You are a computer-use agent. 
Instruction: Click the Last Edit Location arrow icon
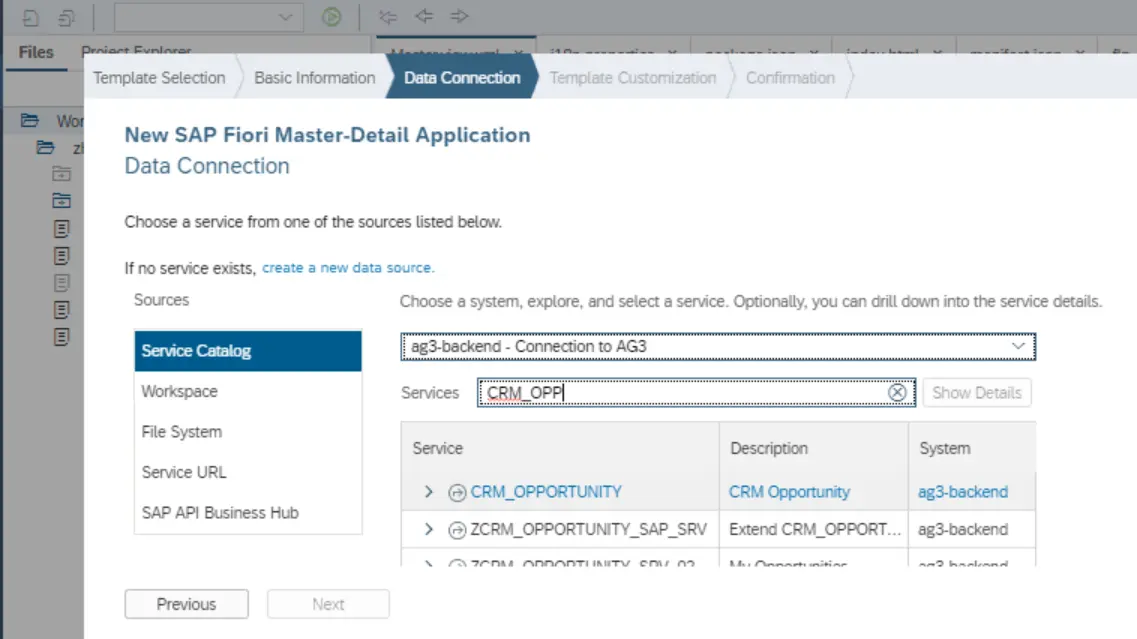click(x=388, y=17)
